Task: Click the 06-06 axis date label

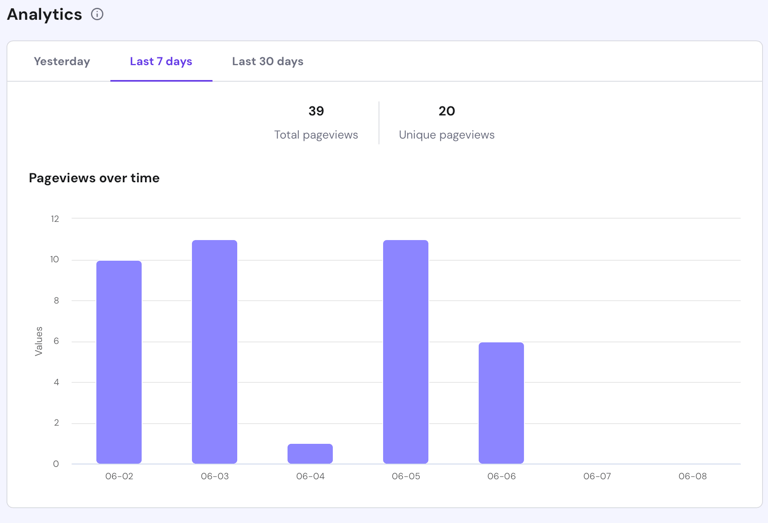Action: [501, 476]
